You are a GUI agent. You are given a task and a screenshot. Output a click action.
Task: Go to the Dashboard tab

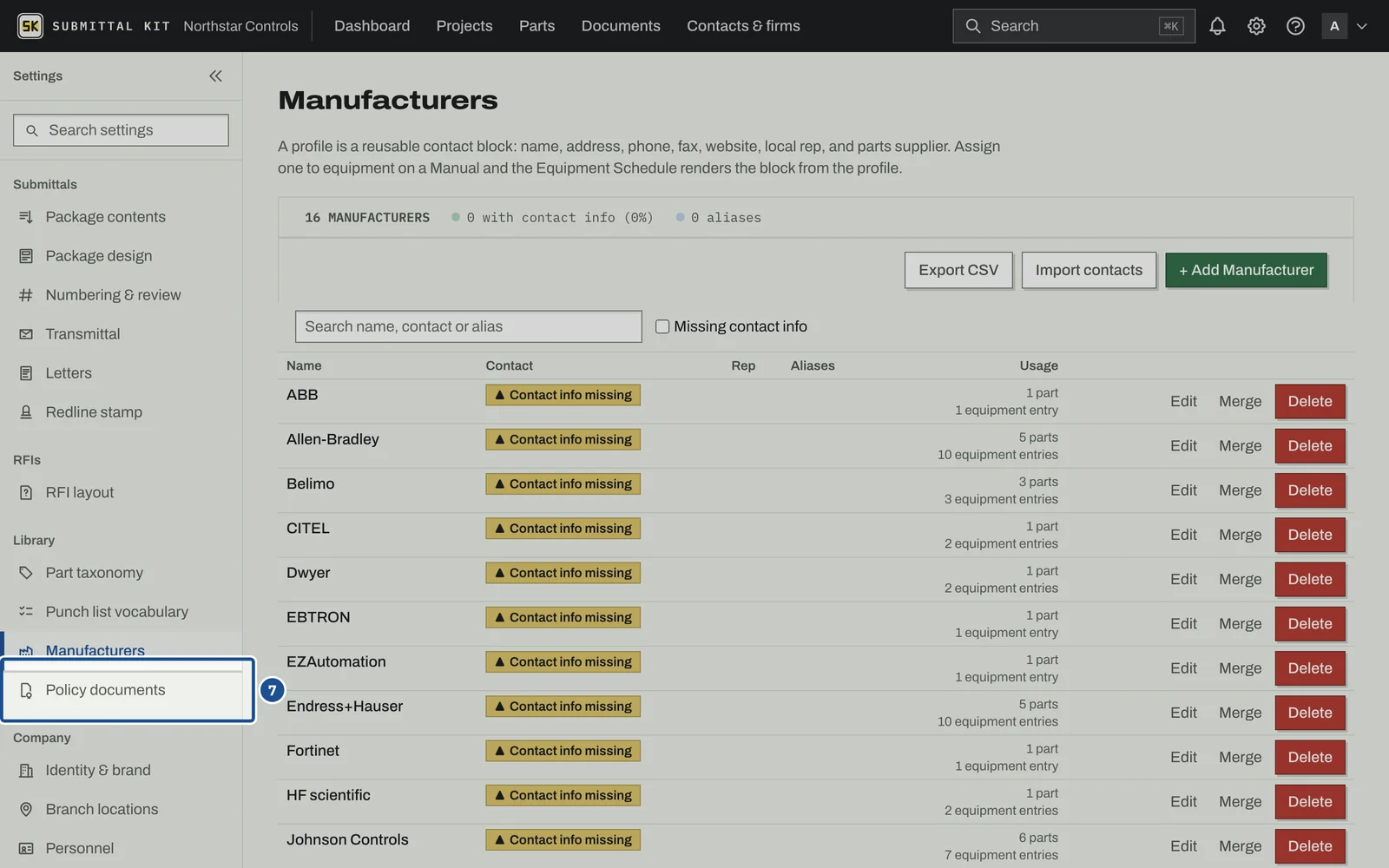372,26
